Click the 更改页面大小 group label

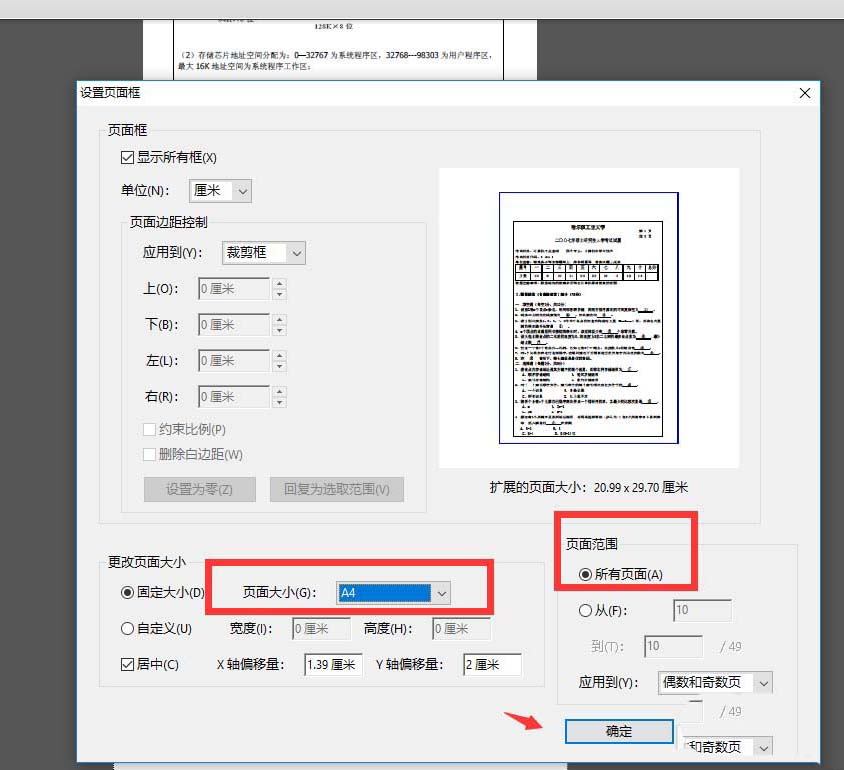[147, 562]
